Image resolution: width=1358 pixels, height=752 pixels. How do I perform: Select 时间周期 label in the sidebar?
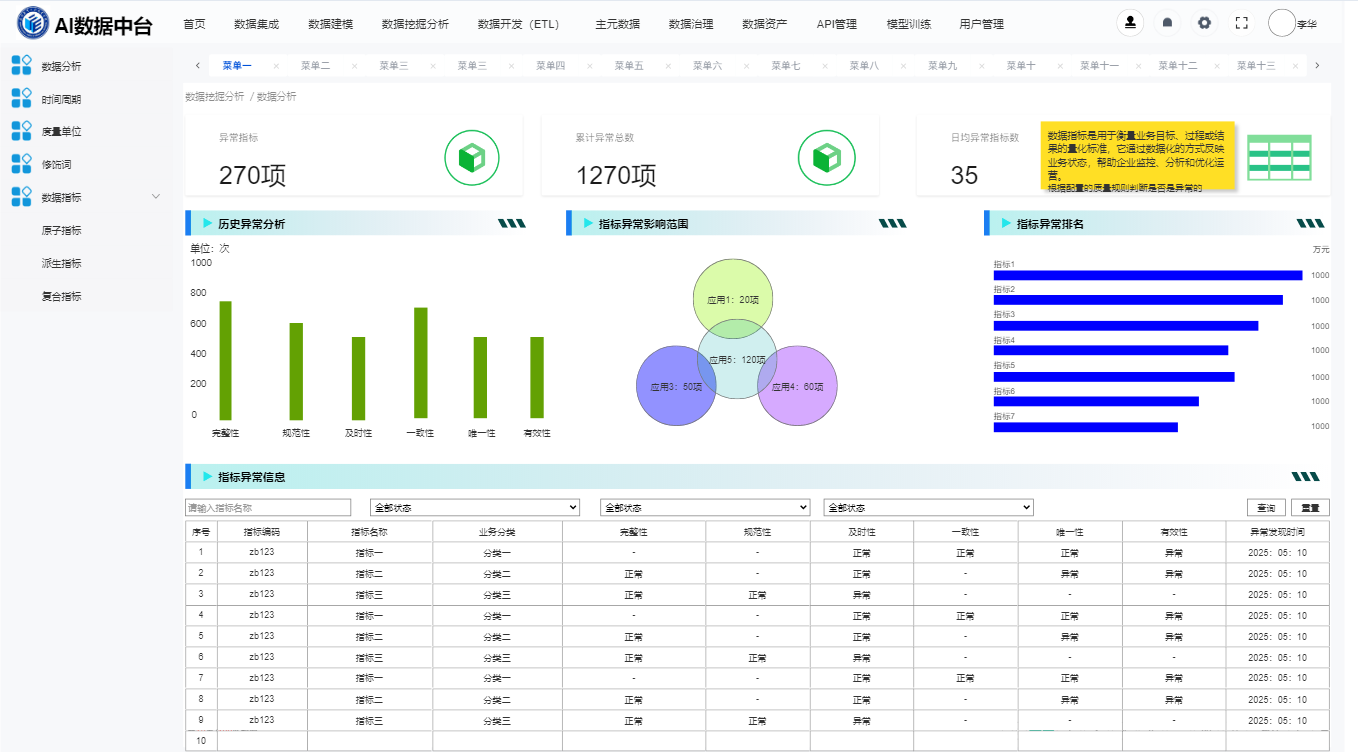click(x=62, y=100)
